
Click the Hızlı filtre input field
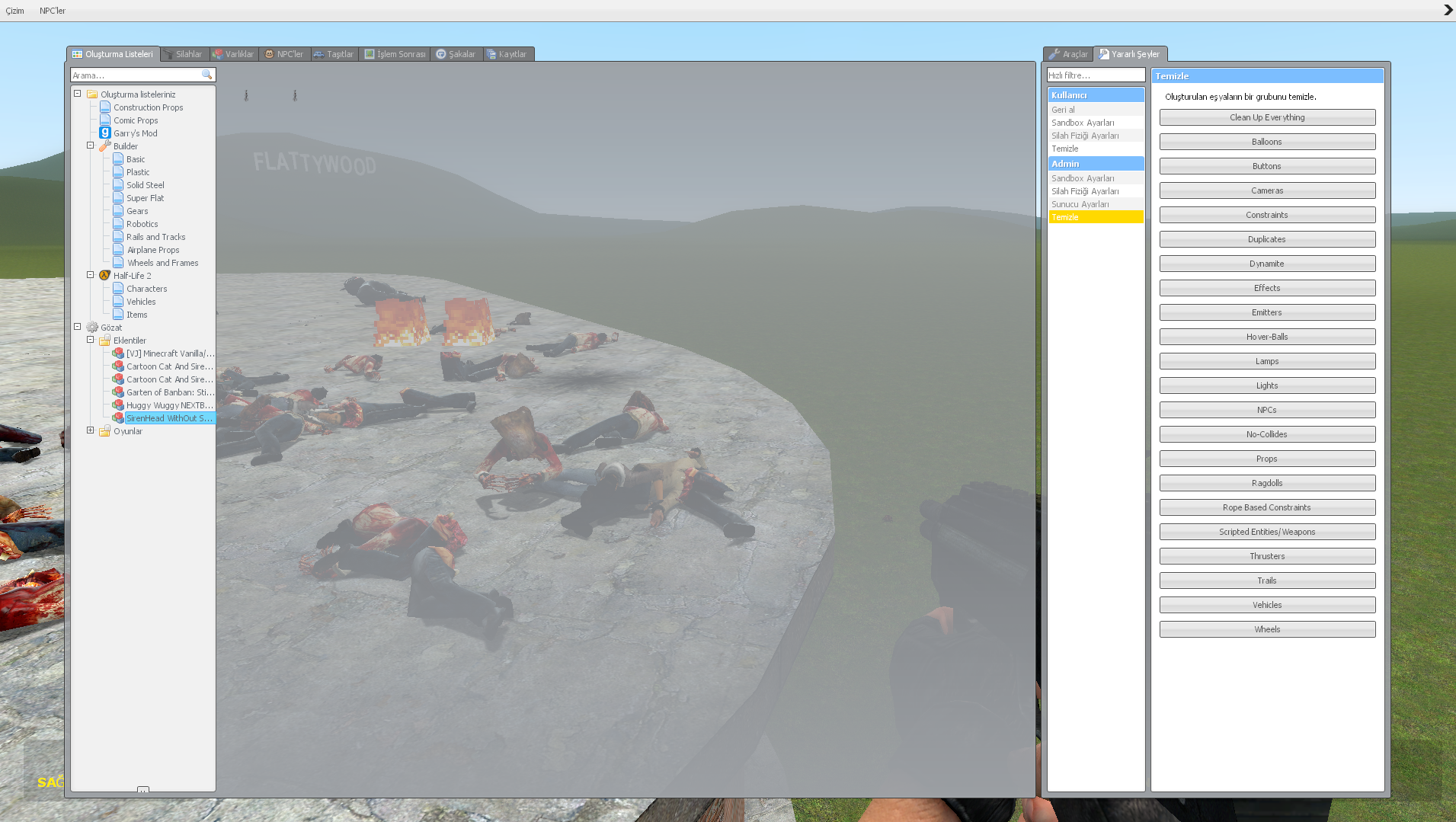[1096, 75]
